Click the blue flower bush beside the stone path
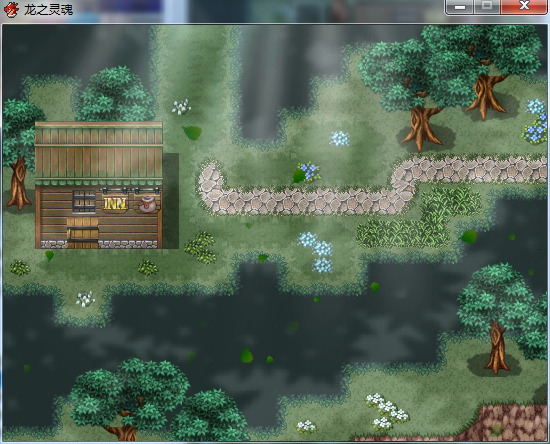This screenshot has width=550, height=444. (308, 171)
